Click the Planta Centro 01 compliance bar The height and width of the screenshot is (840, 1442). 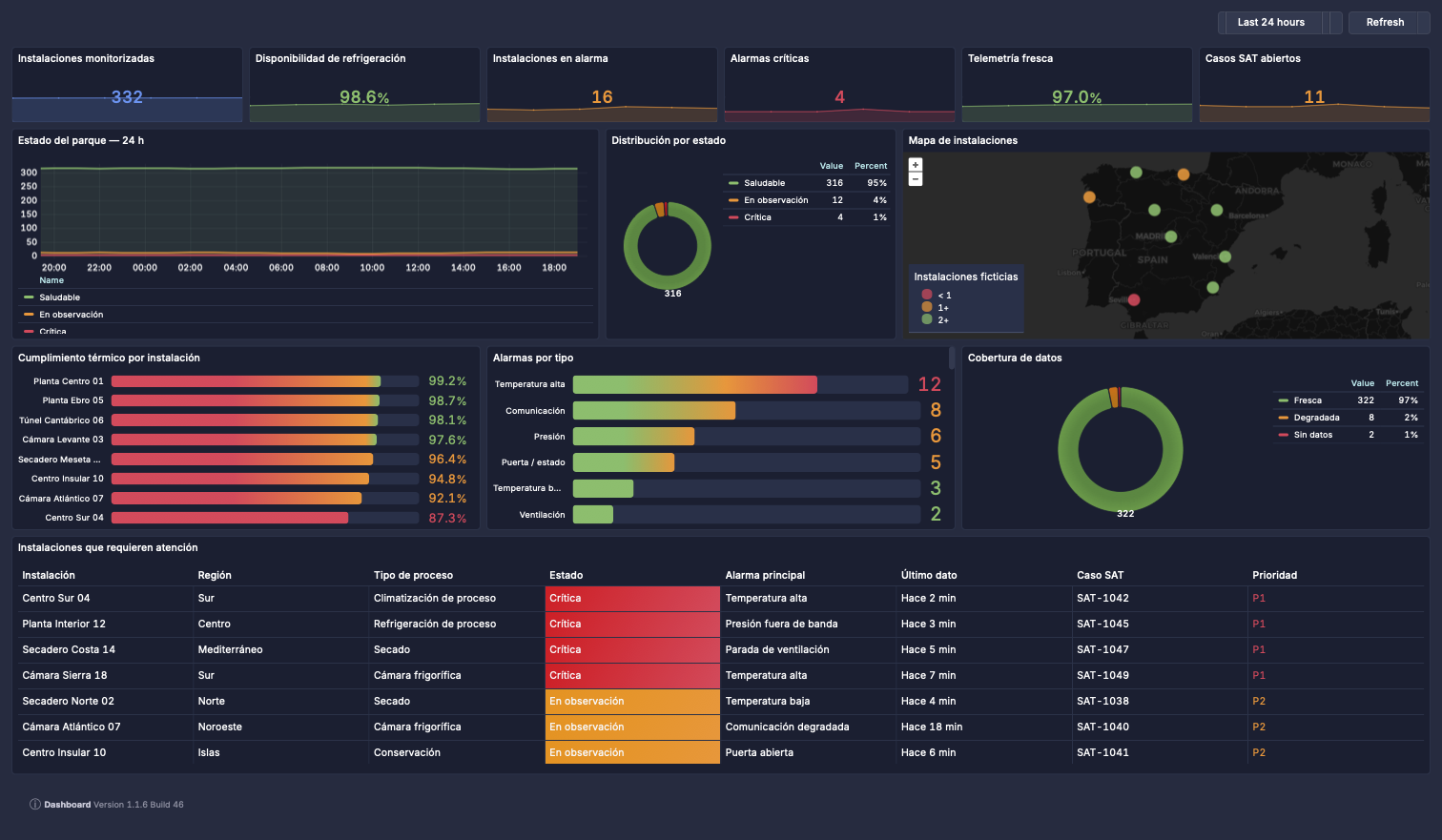click(246, 381)
